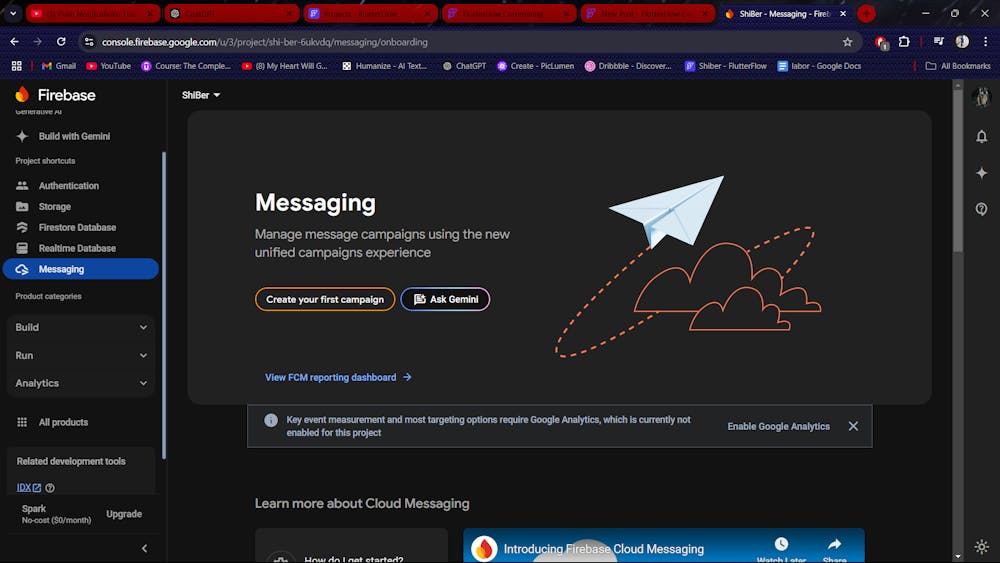Select ShiBer Messaging Firebase tab
The image size is (1000, 563).
pos(785,13)
